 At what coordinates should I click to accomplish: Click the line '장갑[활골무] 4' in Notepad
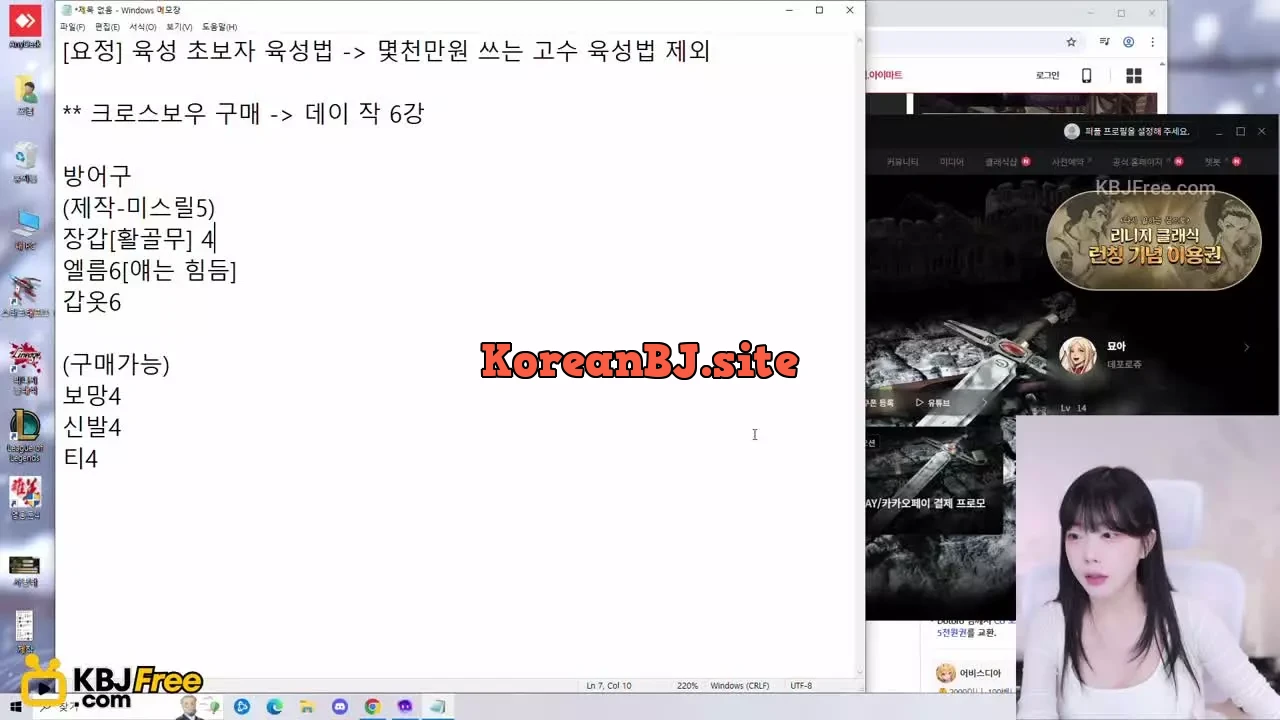138,239
